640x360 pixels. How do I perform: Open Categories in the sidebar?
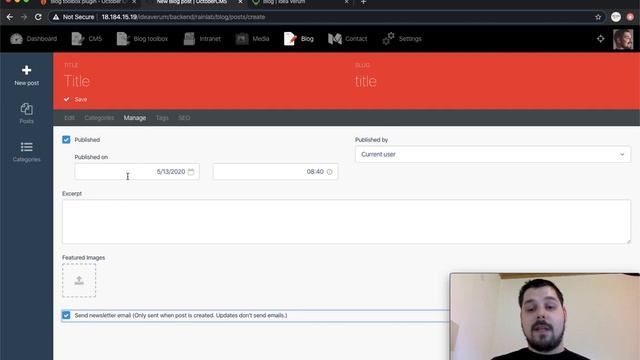(27, 152)
